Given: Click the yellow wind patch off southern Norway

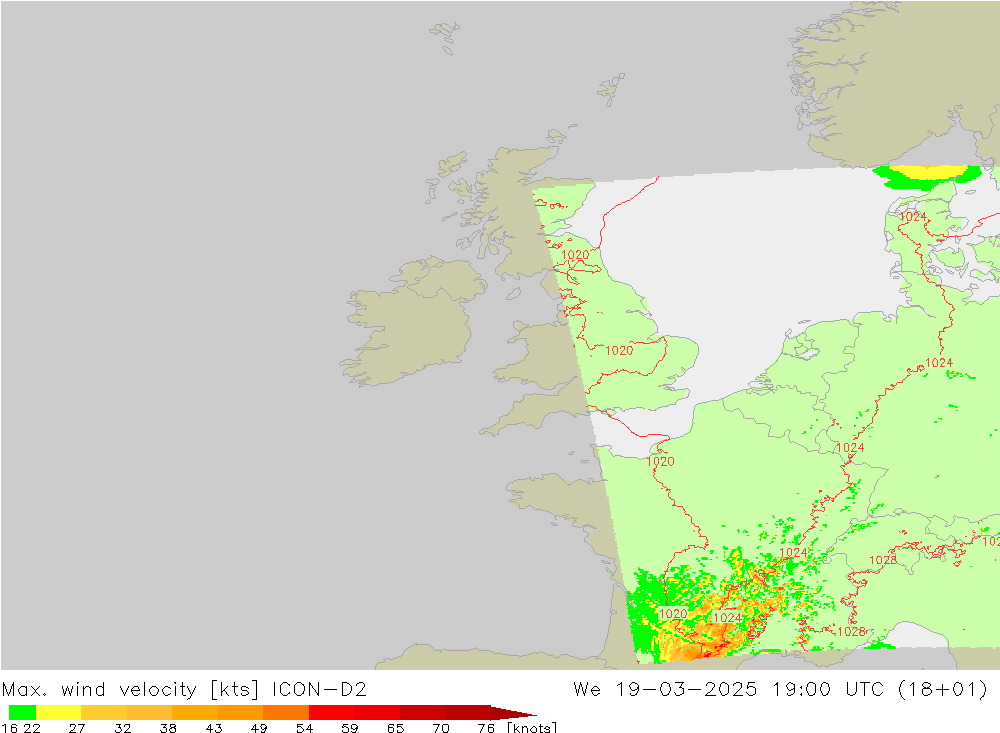Looking at the screenshot, I should pyautogui.click(x=928, y=172).
